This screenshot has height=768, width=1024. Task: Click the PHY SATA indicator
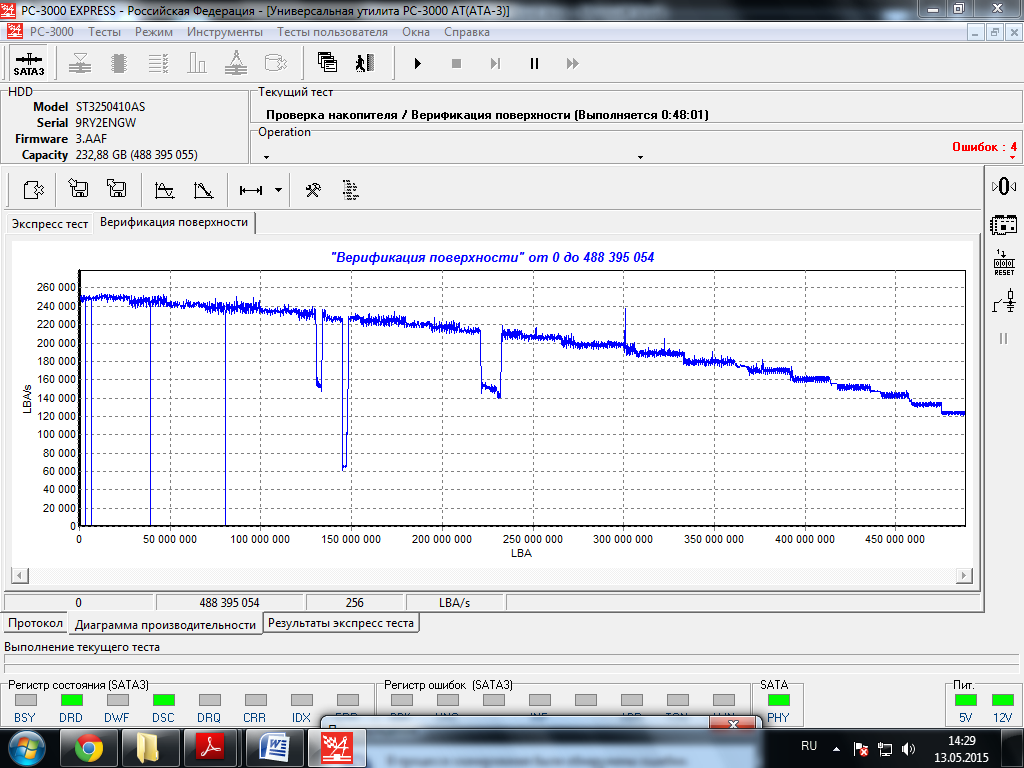(778, 700)
